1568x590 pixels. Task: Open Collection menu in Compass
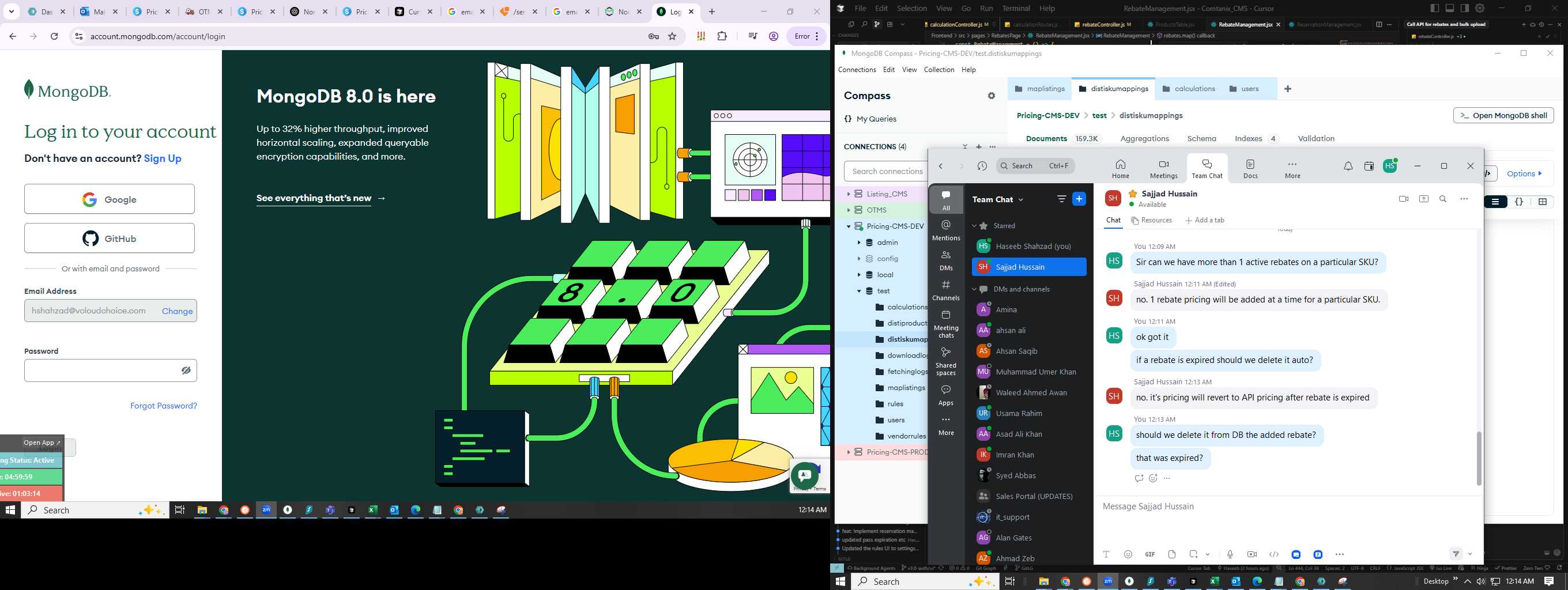938,70
